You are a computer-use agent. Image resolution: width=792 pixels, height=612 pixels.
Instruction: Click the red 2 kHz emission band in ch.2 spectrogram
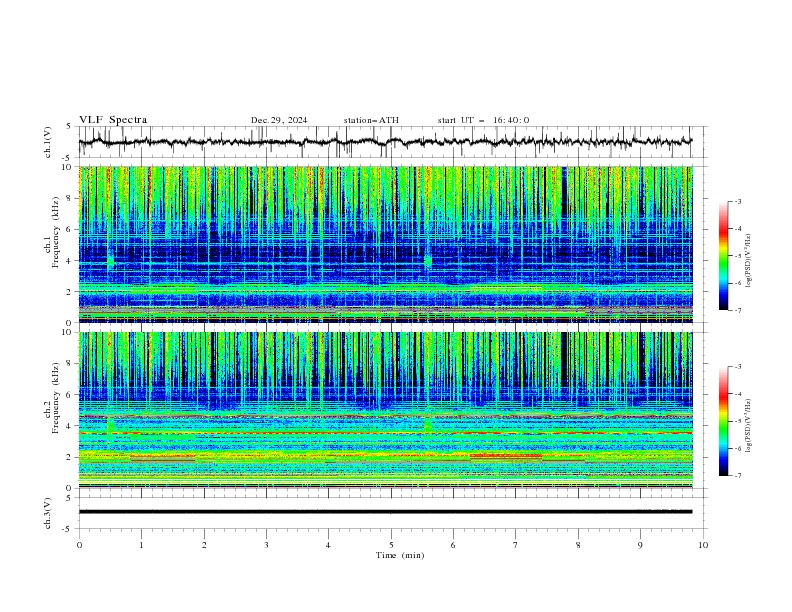pos(506,456)
